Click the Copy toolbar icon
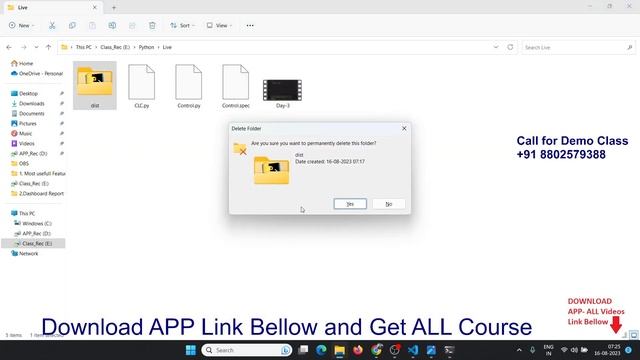 [72, 25]
